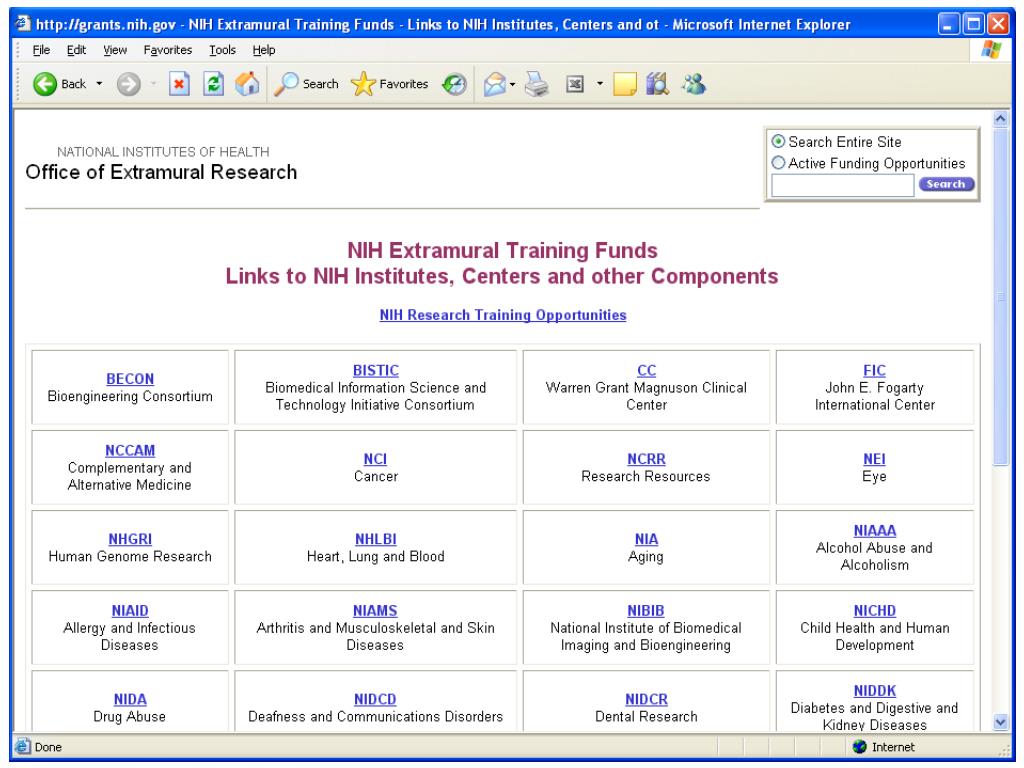
Task: Follow the BECON link
Action: click(x=130, y=379)
